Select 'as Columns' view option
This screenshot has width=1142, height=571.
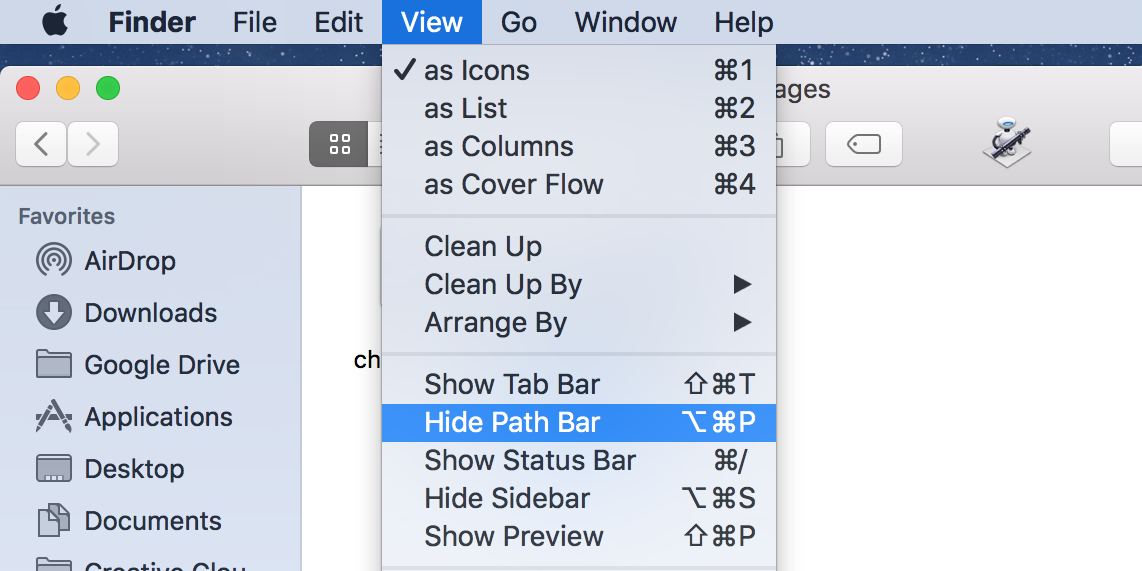coord(499,147)
